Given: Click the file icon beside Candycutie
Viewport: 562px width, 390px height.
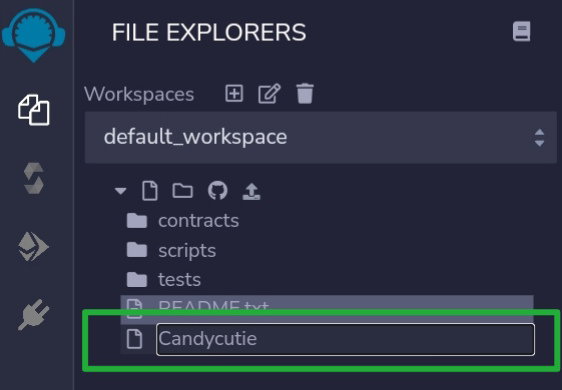Looking at the screenshot, I should point(135,339).
